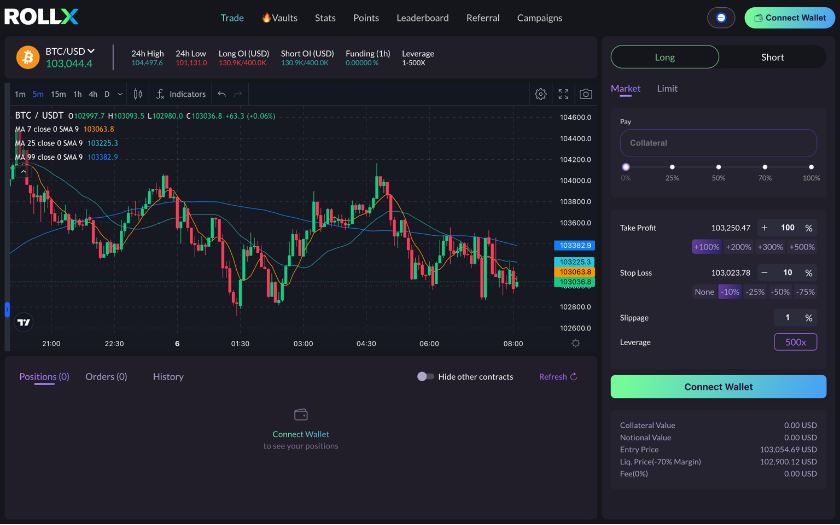The width and height of the screenshot is (840, 525).
Task: Switch to Market order tab
Action: 625,89
